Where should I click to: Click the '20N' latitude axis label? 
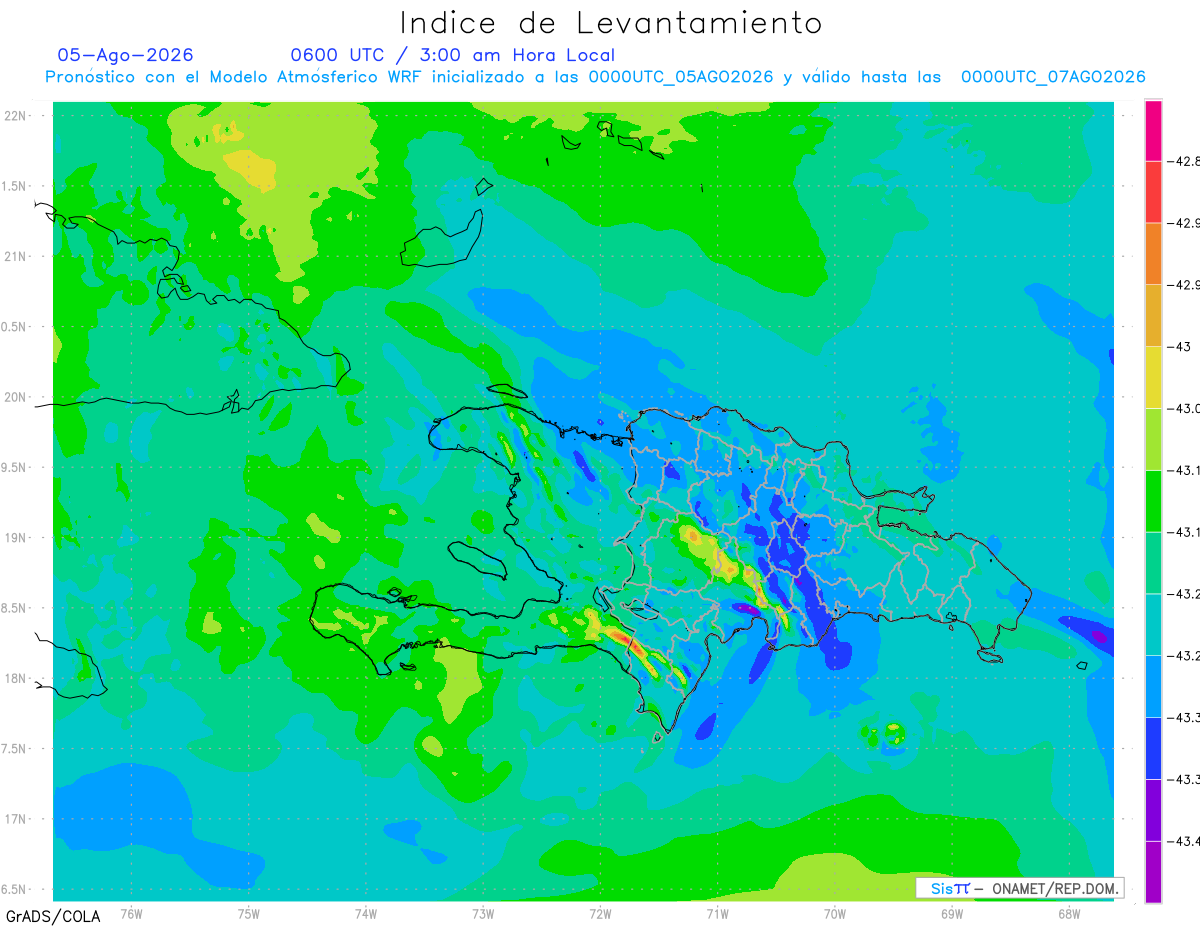pyautogui.click(x=15, y=397)
